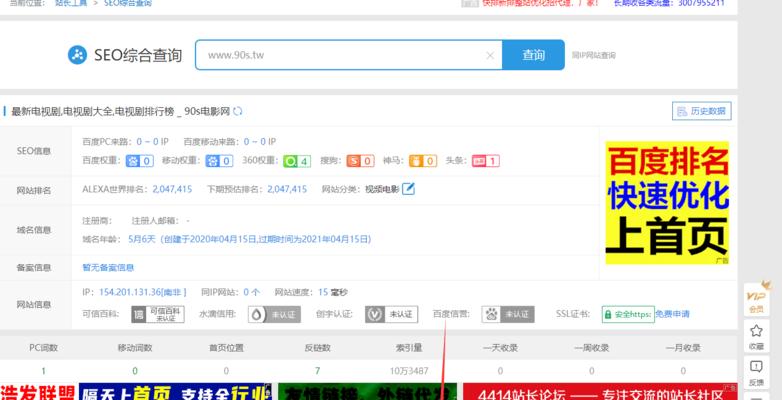
Task: Click the 水滴信用 未认证 badge
Action: [x=274, y=314]
